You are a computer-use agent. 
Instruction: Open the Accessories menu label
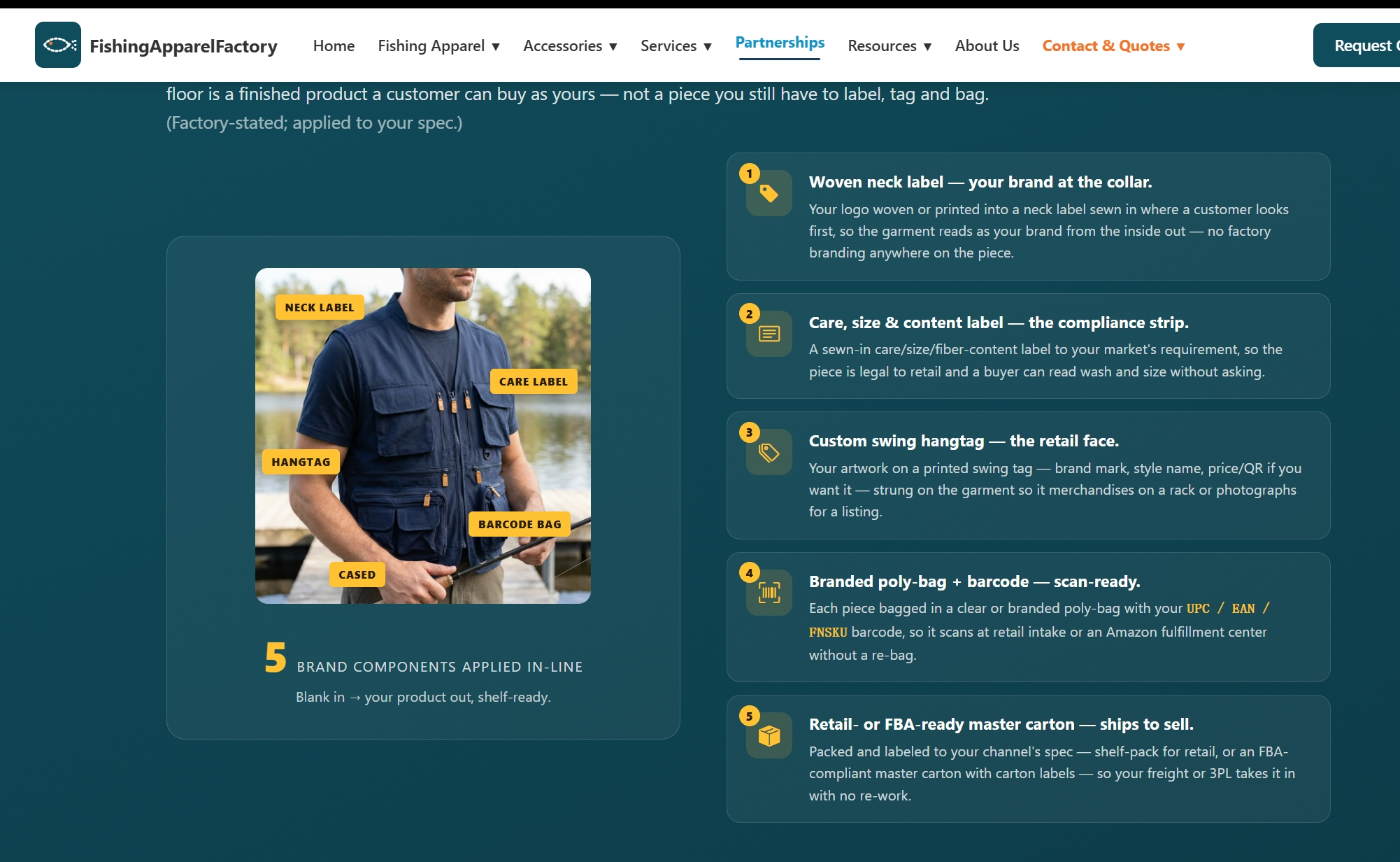[563, 45]
